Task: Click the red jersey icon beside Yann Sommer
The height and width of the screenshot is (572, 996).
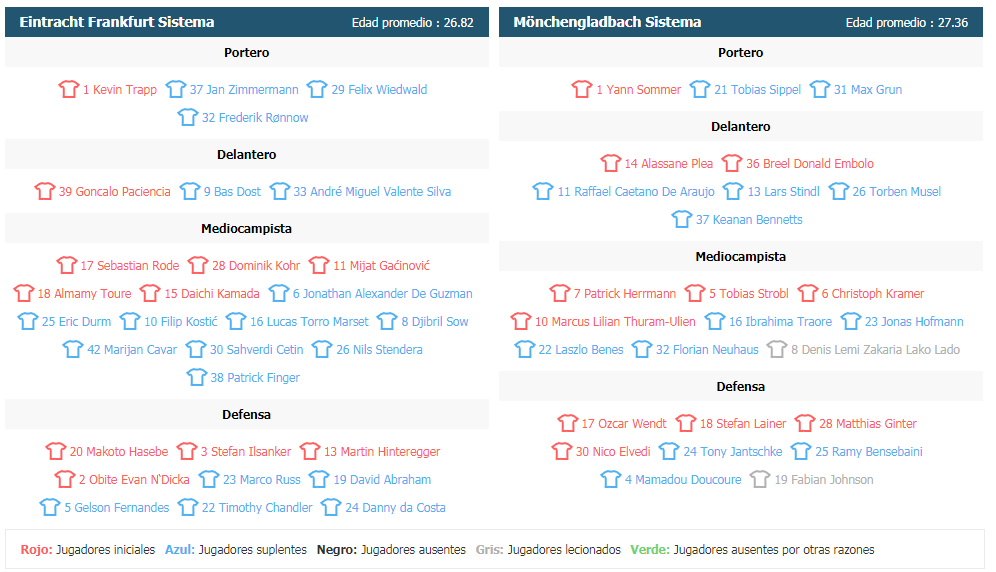Action: tap(581, 89)
